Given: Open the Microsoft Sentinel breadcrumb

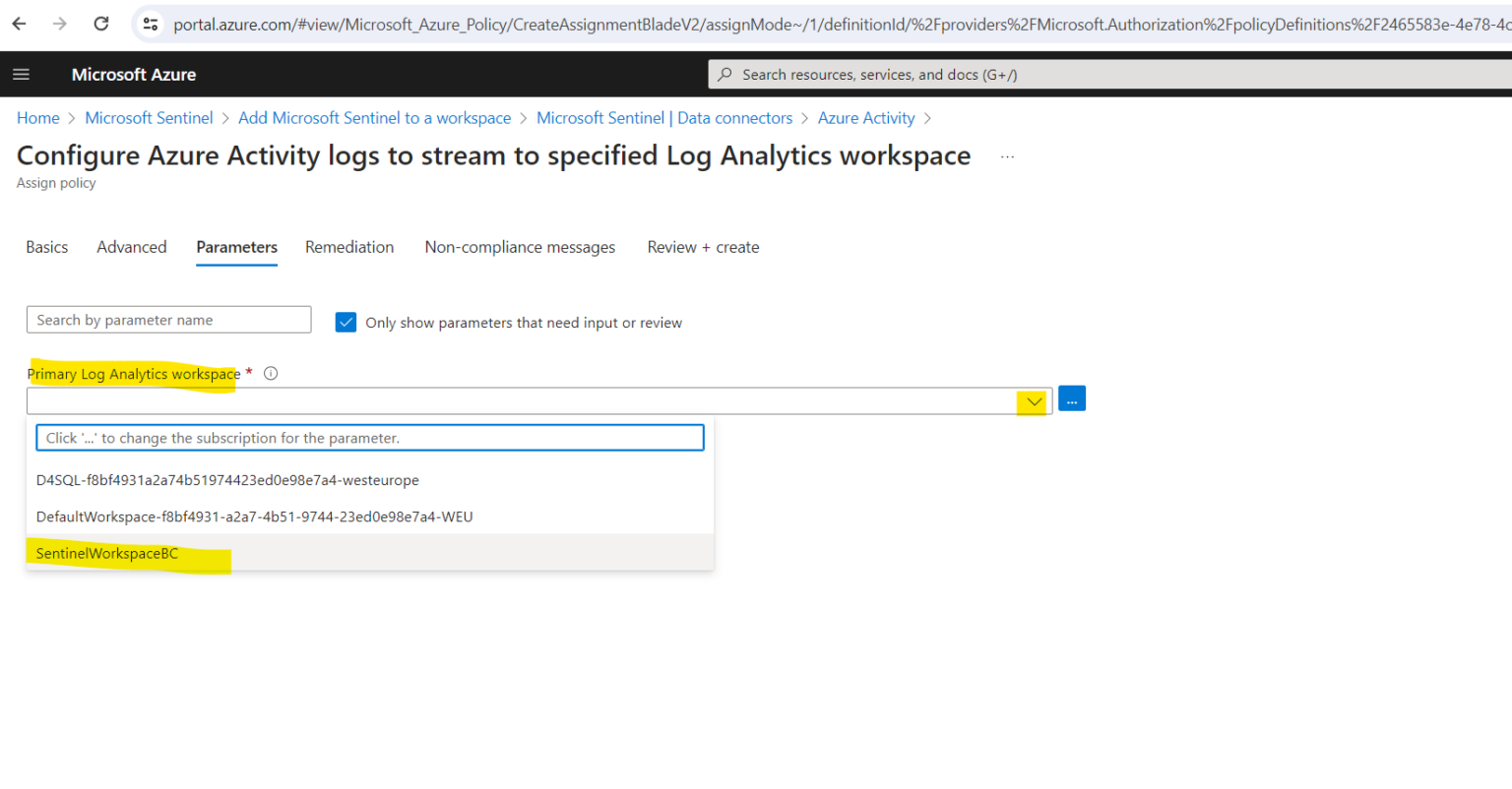Looking at the screenshot, I should 149,118.
